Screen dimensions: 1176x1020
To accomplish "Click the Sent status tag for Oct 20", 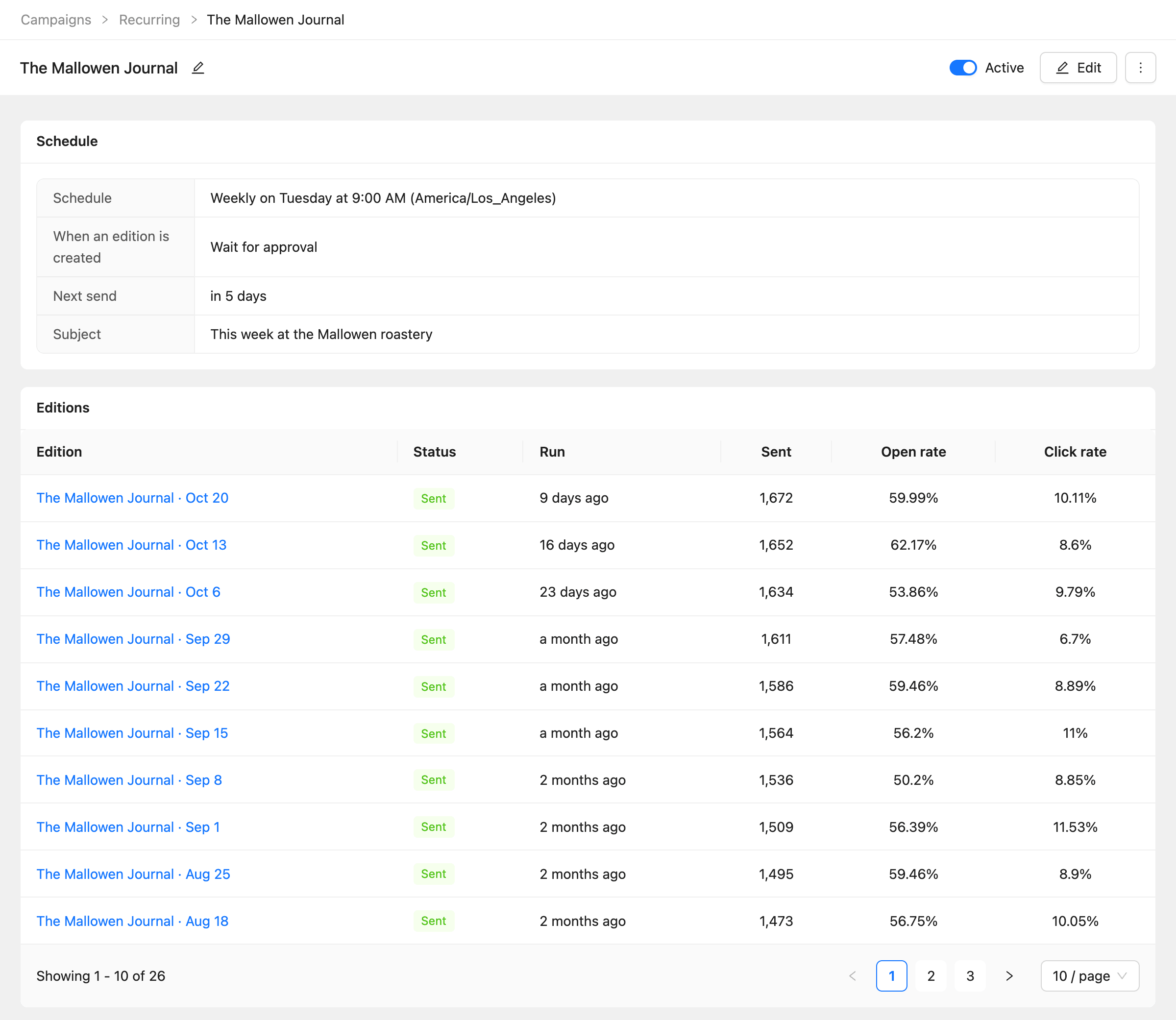I will tap(433, 499).
